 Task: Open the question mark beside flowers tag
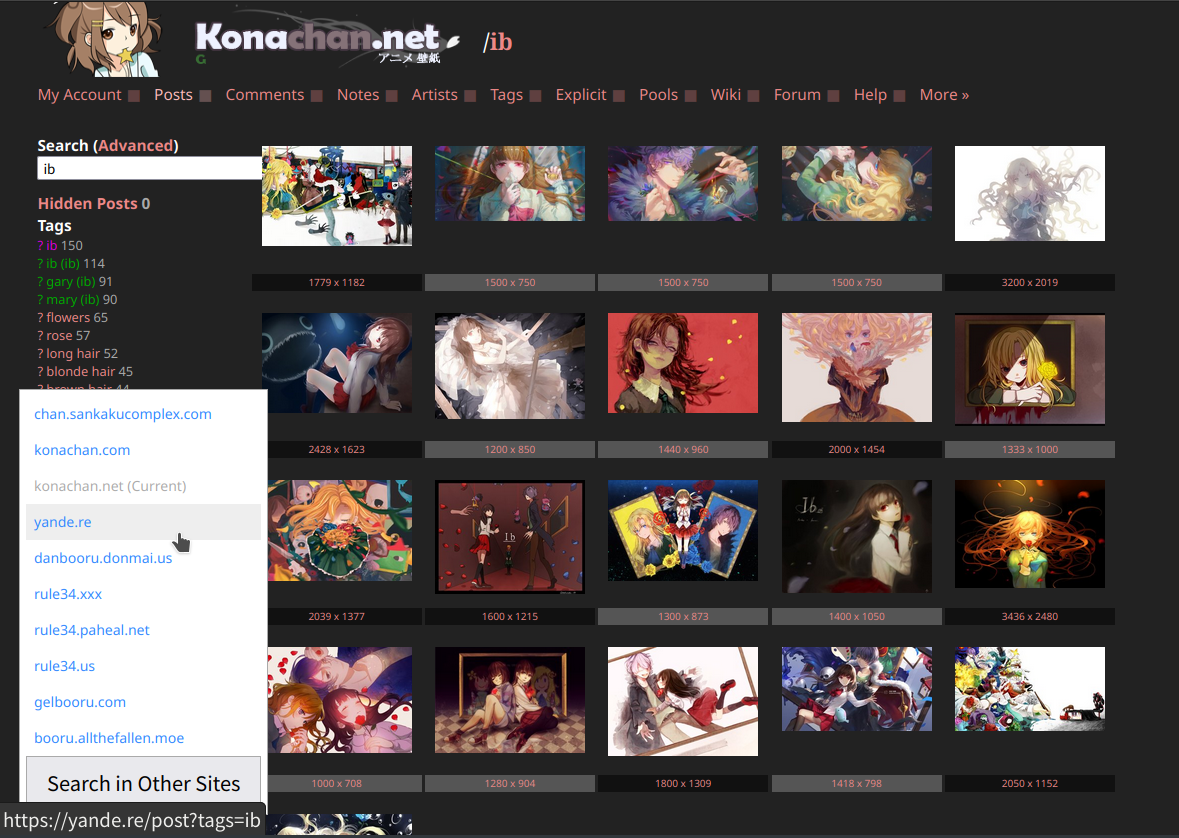(41, 317)
